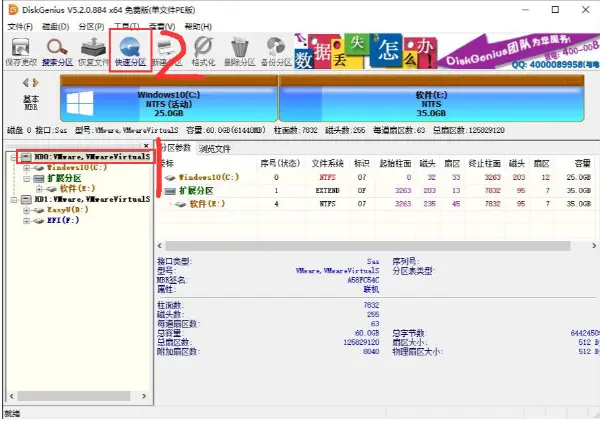Open the 分区(P) menu
This screenshot has height=421, width=600.
tap(91, 27)
